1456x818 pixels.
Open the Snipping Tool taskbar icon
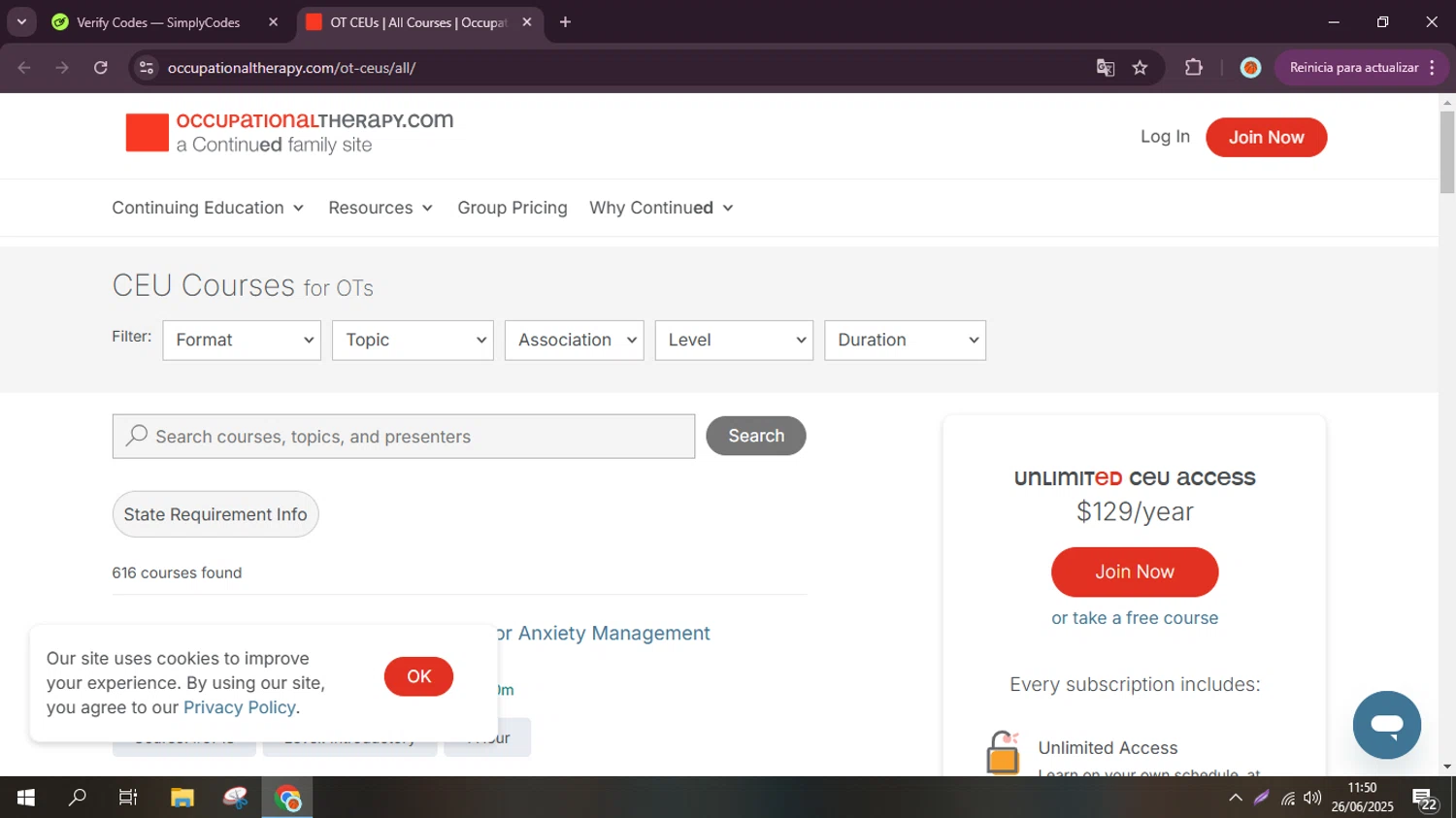click(235, 798)
